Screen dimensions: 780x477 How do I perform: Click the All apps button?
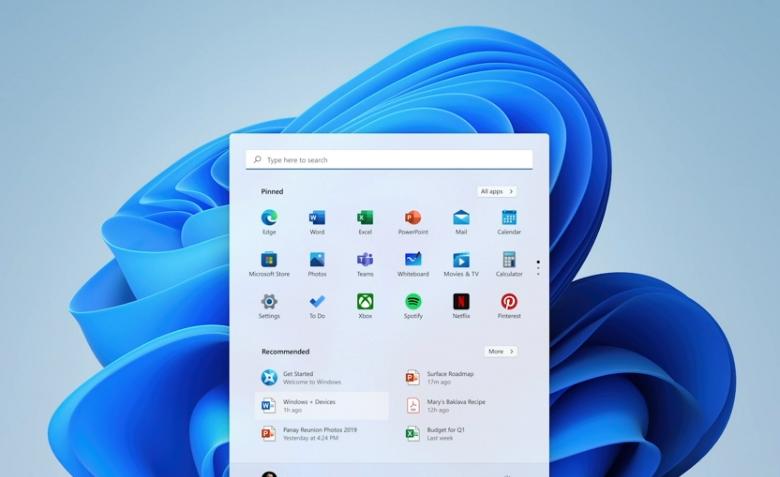point(496,191)
